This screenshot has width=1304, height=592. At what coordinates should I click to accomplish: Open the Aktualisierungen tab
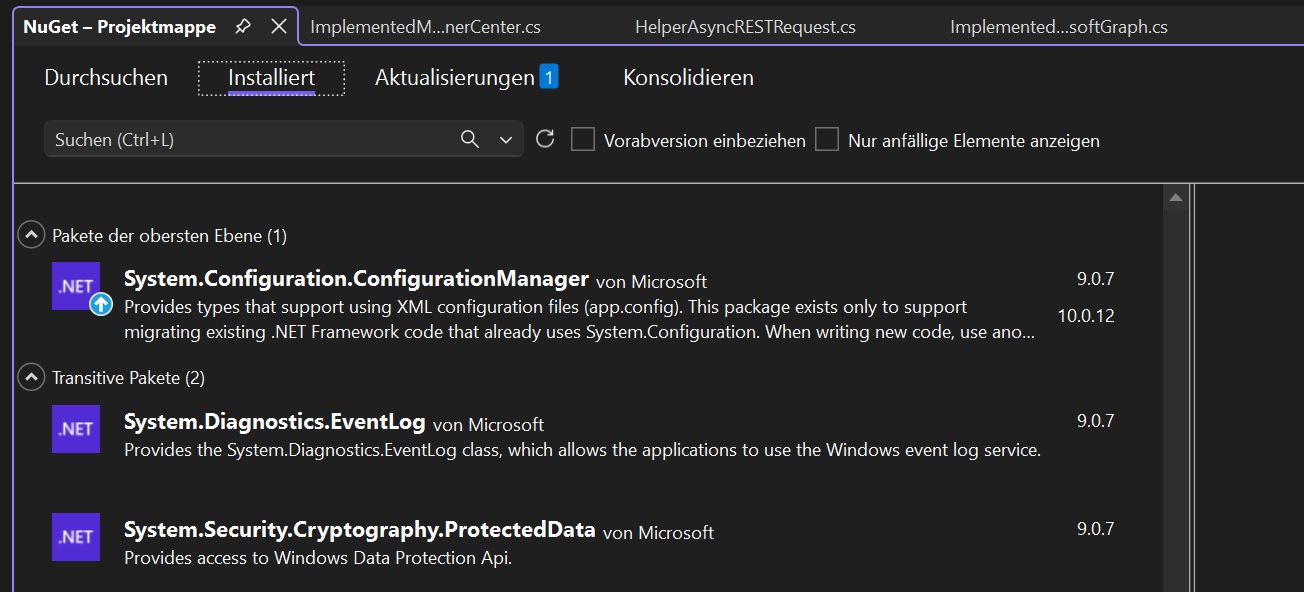tap(455, 77)
